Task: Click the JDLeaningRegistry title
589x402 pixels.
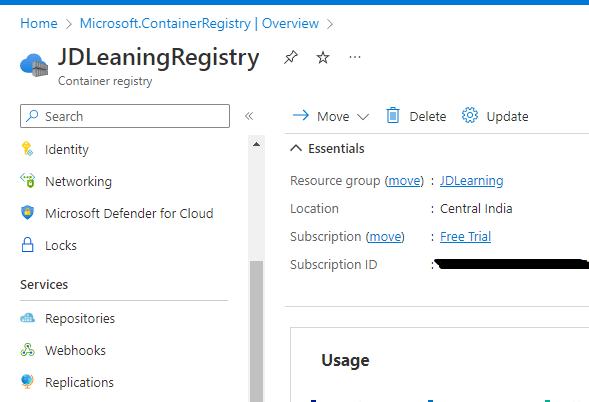Action: 159,57
